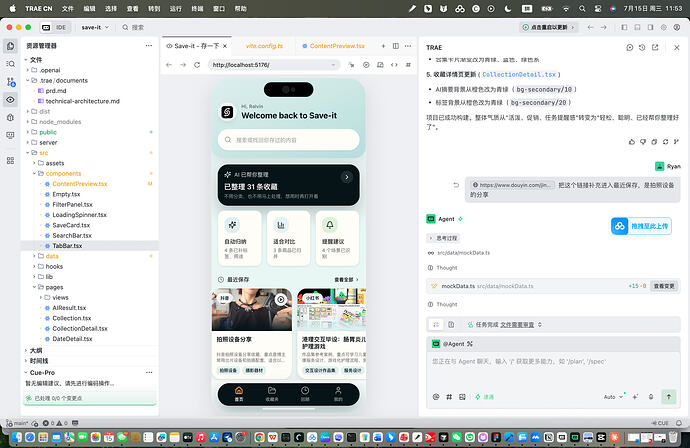Reload the browser preview page
690x448 pixels.
(x=197, y=65)
